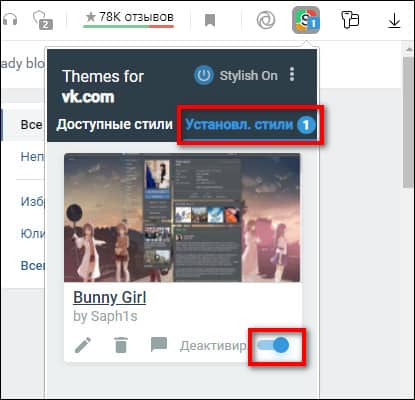The width and height of the screenshot is (415, 400).
Task: Delete Bunny Girl style with trash icon
Action: click(121, 345)
